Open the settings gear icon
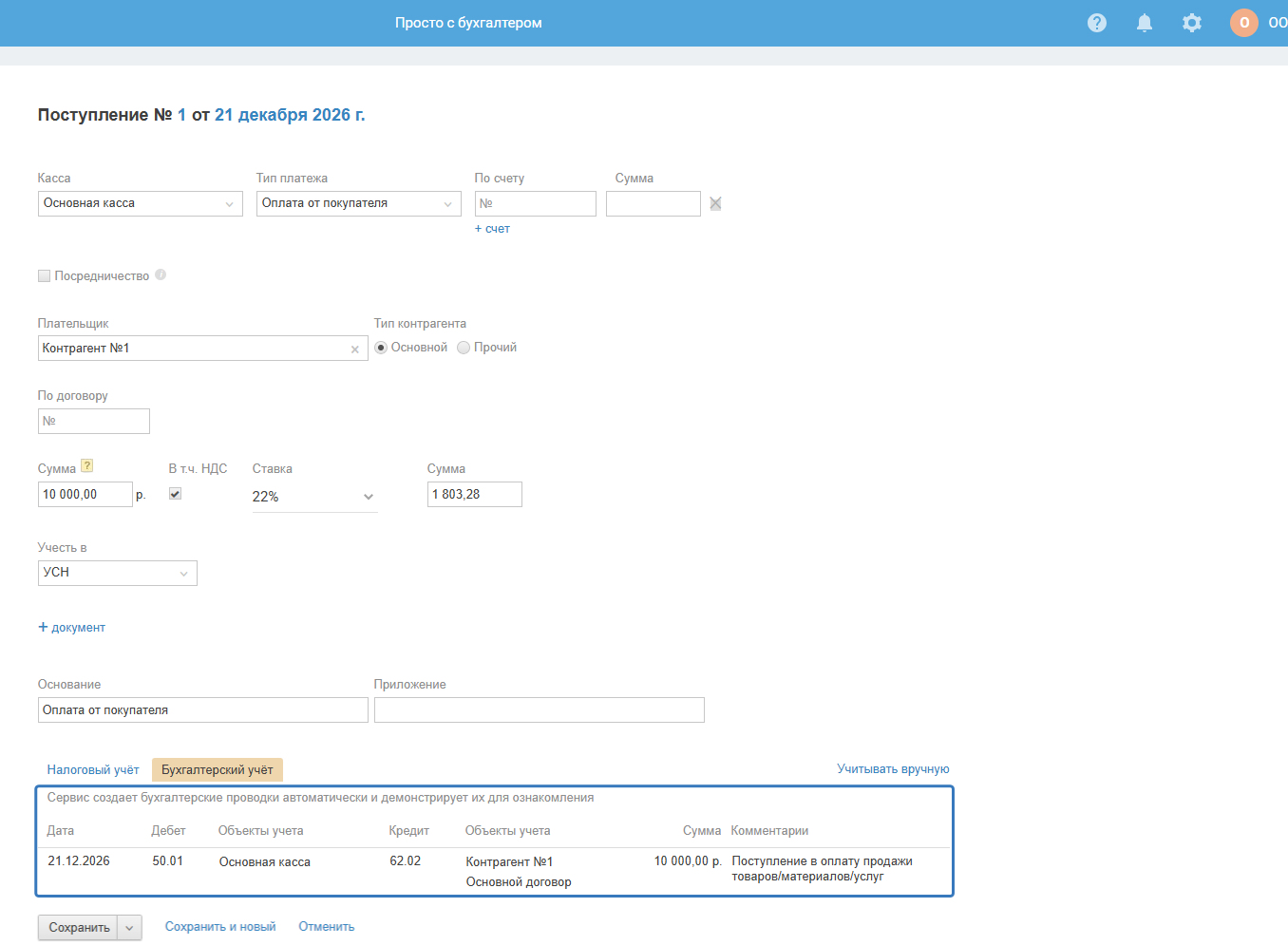 1192,23
